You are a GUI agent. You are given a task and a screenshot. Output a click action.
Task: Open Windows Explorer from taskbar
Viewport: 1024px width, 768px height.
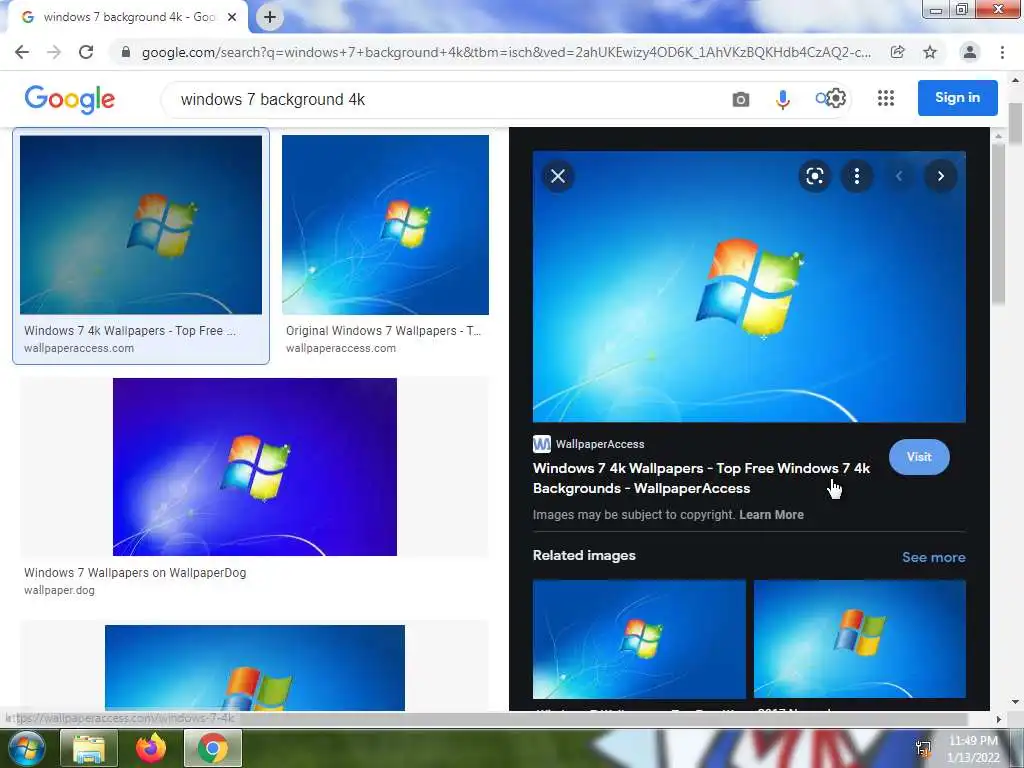click(89, 748)
